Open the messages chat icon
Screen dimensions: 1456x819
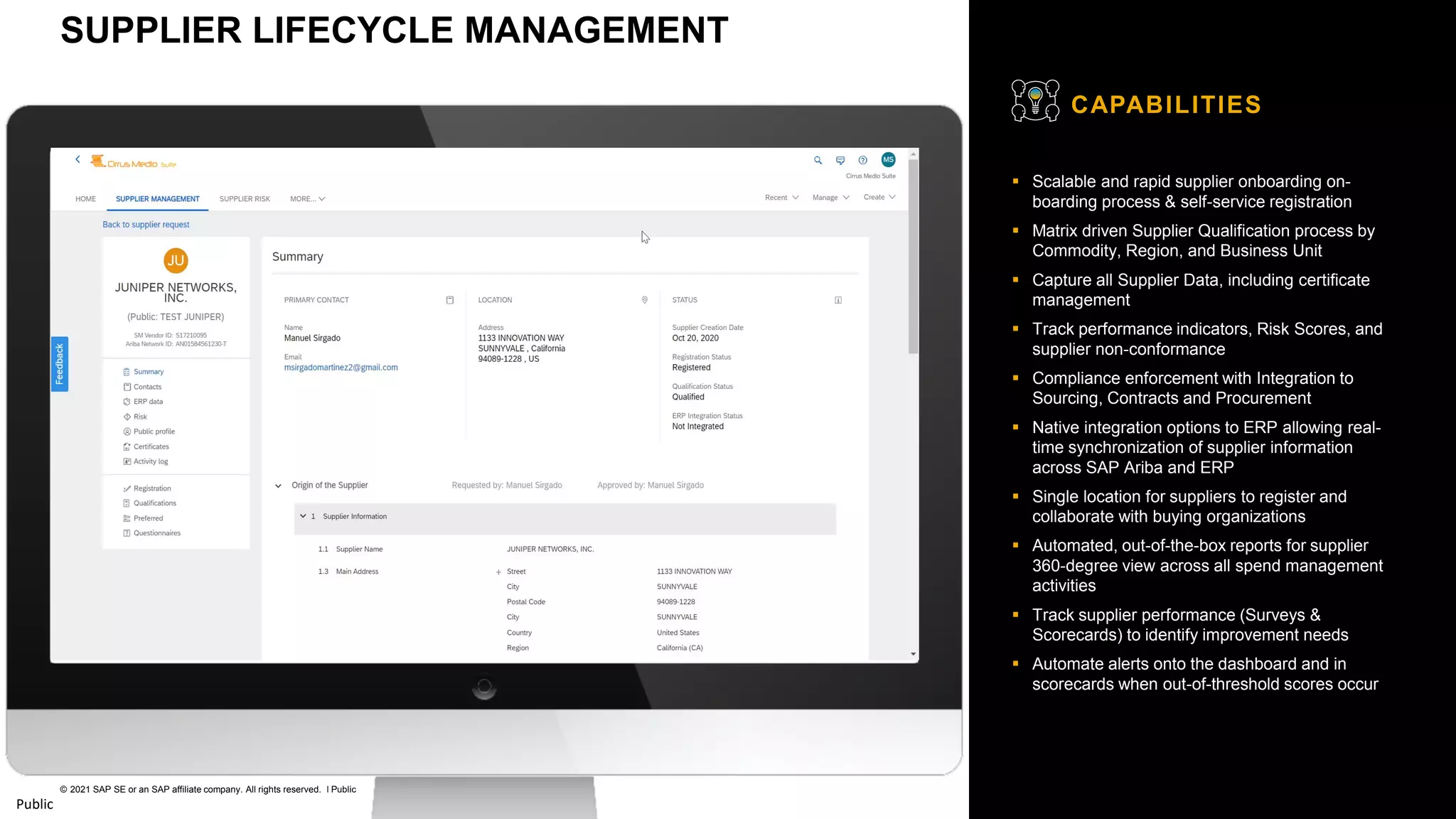pos(840,161)
